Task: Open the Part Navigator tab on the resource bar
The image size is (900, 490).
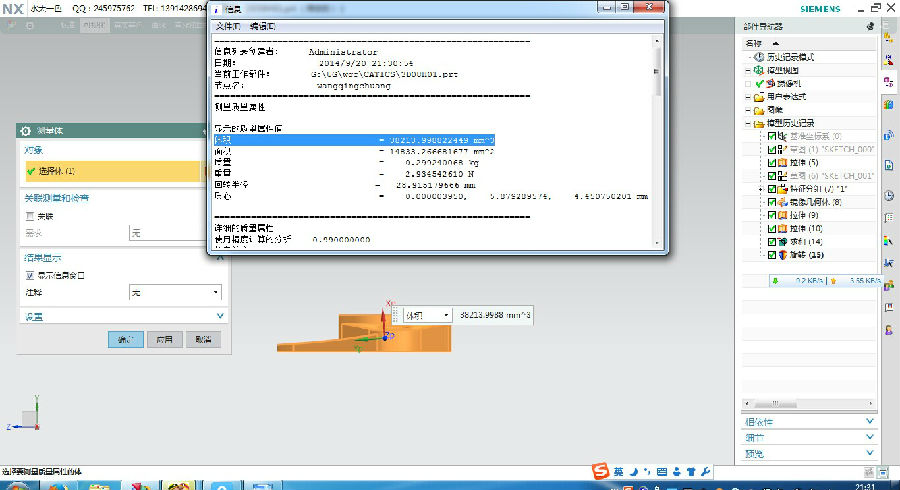Action: pos(889,80)
